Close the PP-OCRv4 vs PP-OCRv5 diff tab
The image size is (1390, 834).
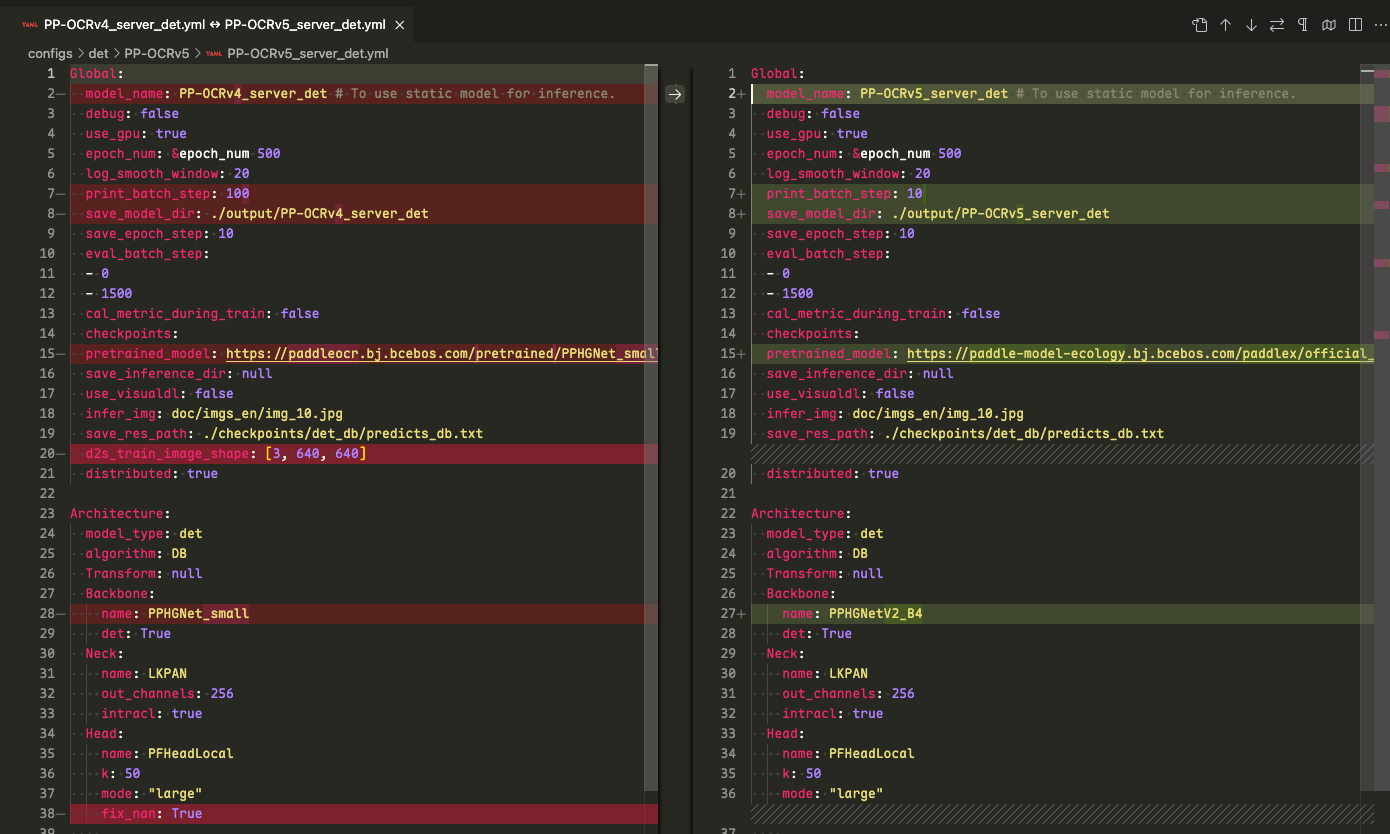(x=399, y=25)
